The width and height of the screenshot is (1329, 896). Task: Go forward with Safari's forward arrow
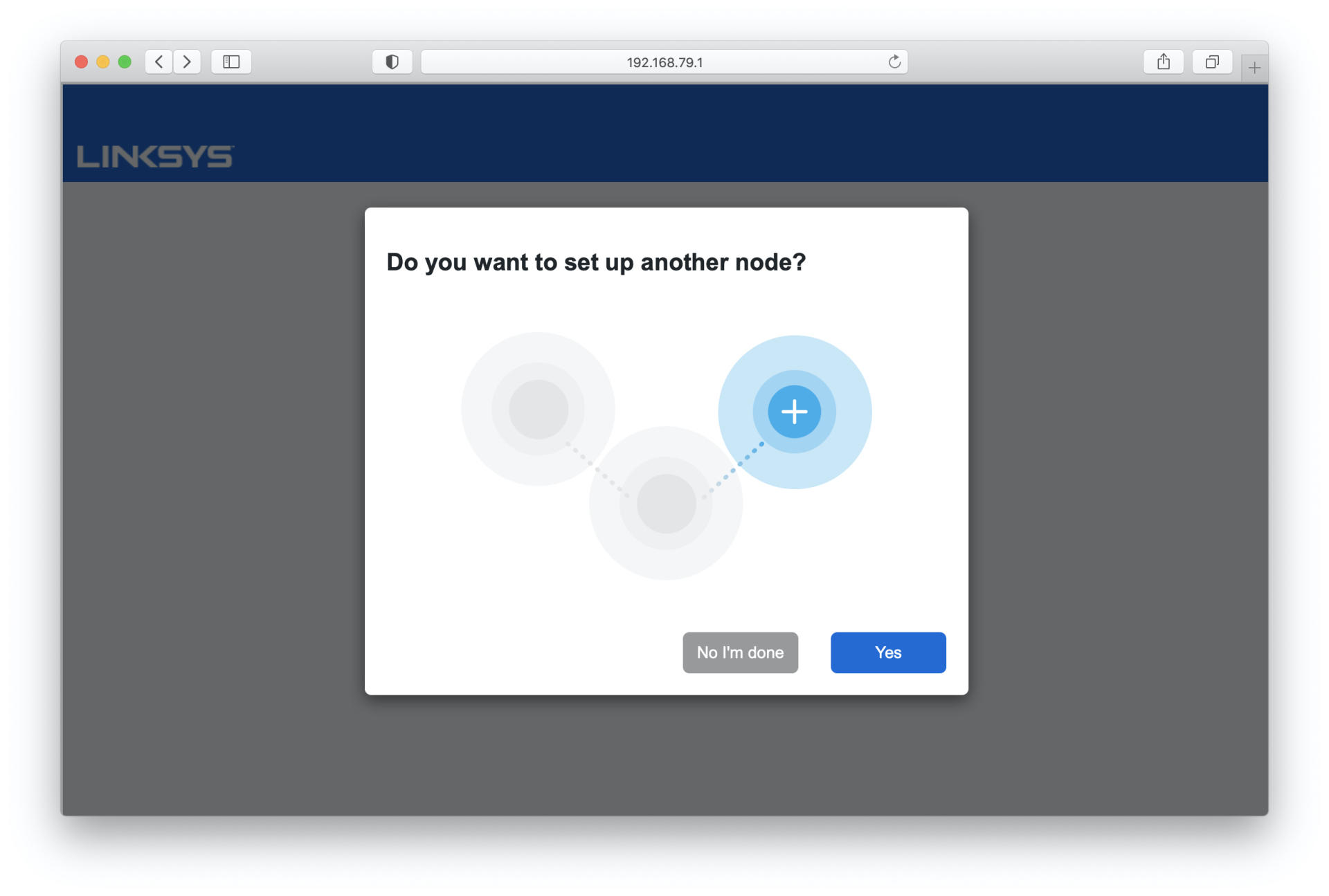pos(187,62)
